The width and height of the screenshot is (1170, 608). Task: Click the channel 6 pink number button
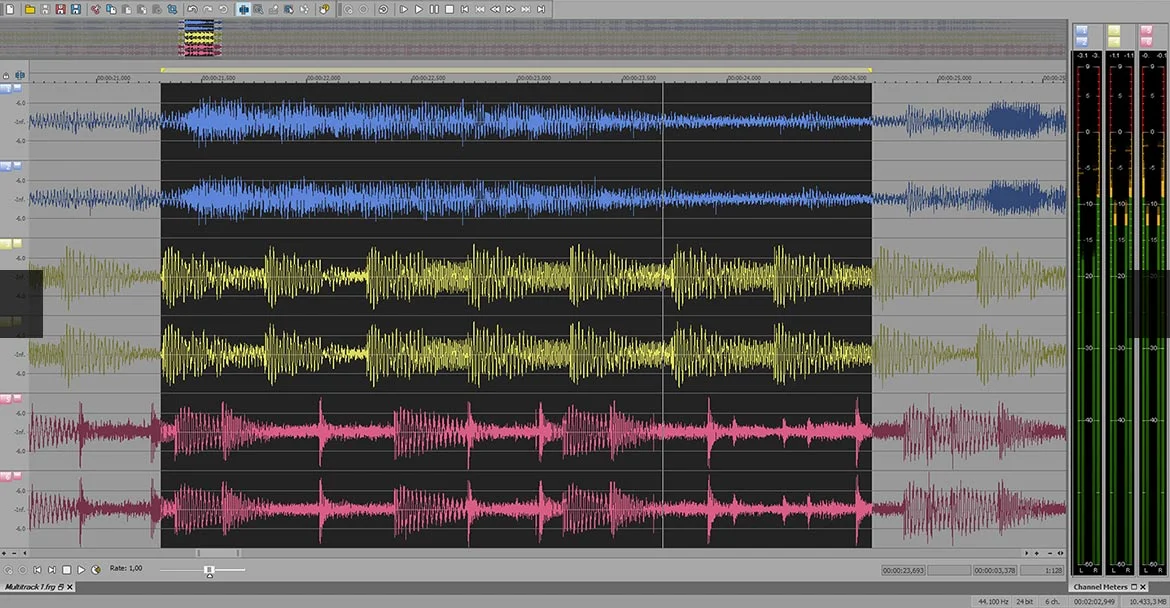tap(5, 477)
